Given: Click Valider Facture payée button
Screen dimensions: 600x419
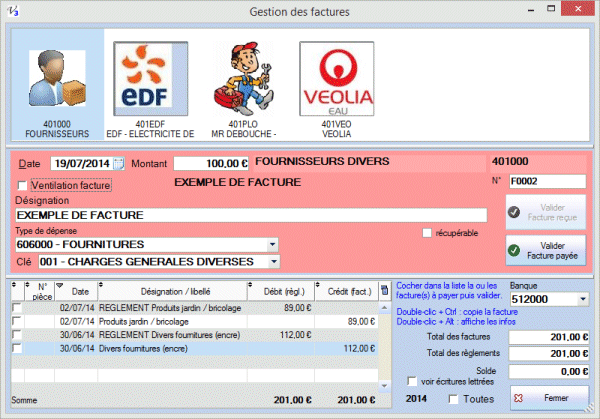Looking at the screenshot, I should point(546,250).
